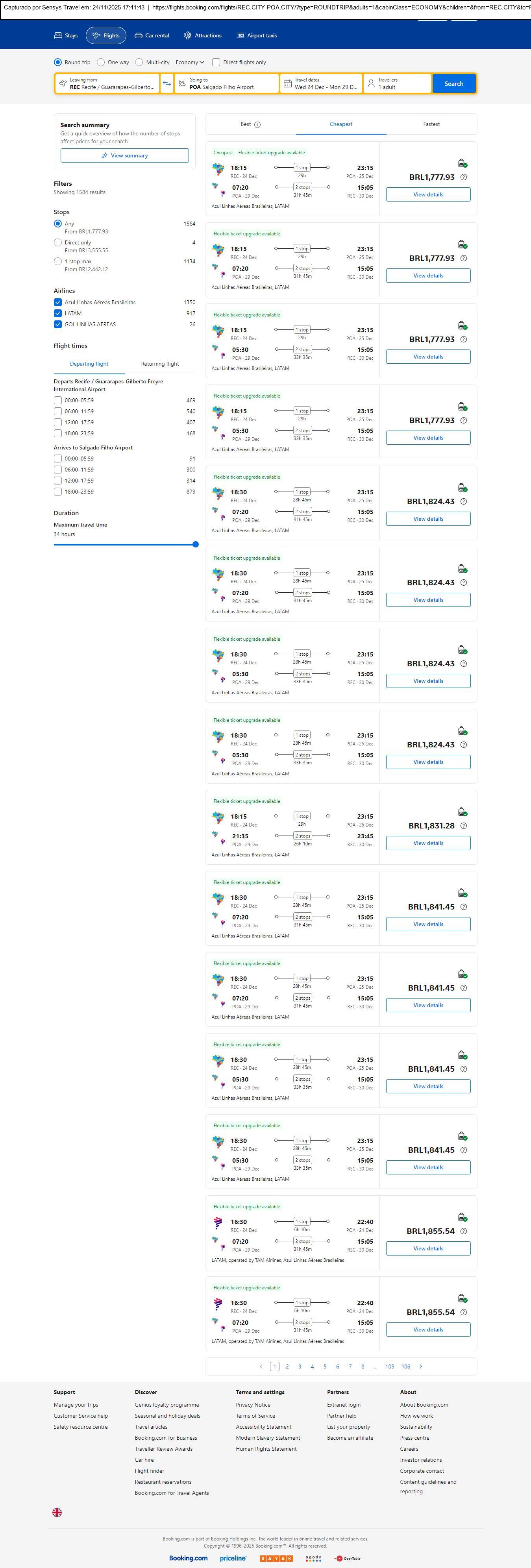Click the baggage icon on the first flight result

(x=462, y=163)
